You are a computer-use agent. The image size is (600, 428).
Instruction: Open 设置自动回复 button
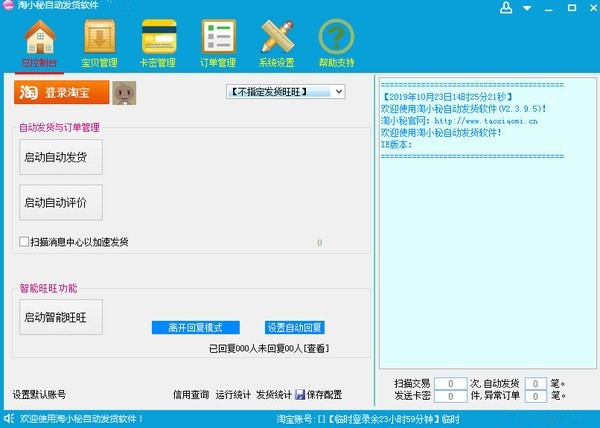(295, 327)
